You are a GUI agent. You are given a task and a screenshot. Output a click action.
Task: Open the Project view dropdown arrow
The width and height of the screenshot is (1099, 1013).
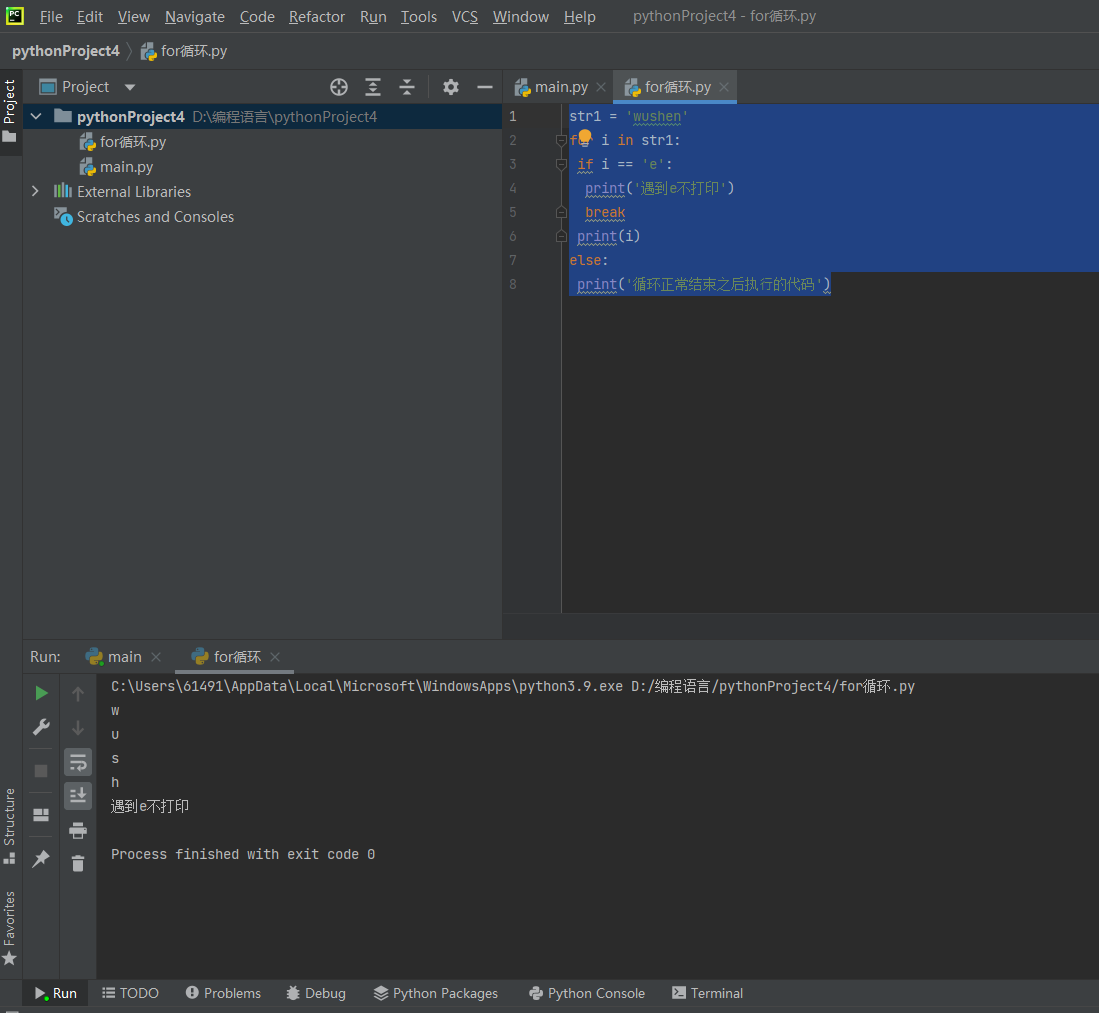point(130,88)
